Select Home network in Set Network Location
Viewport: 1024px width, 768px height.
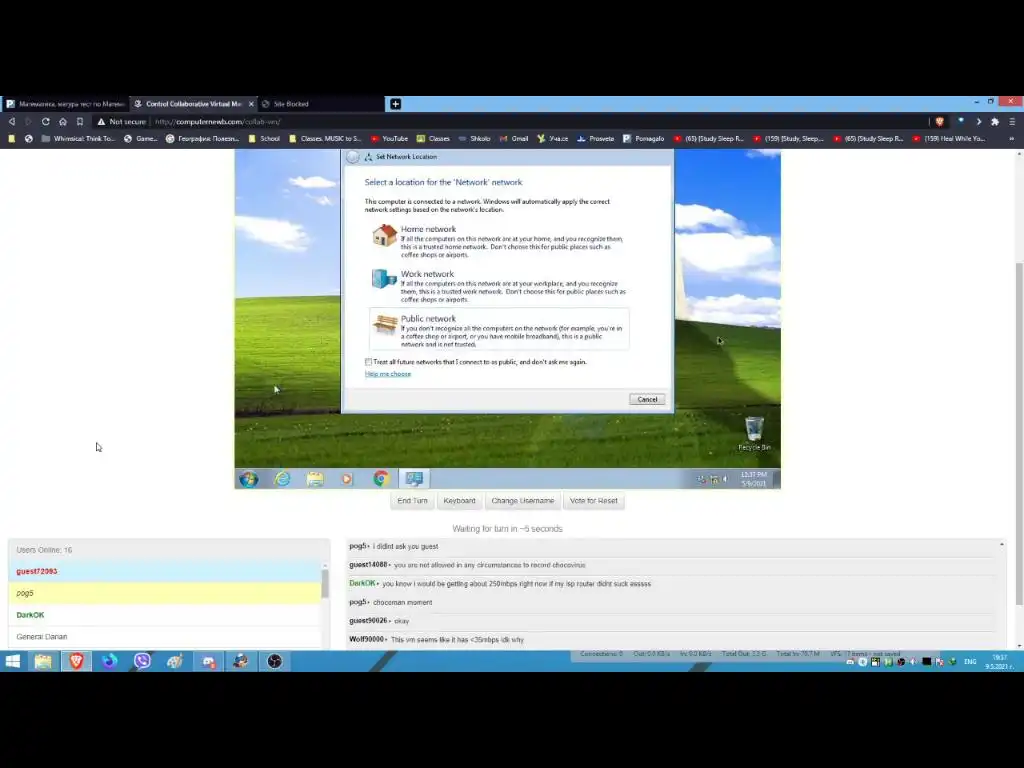[x=499, y=242]
